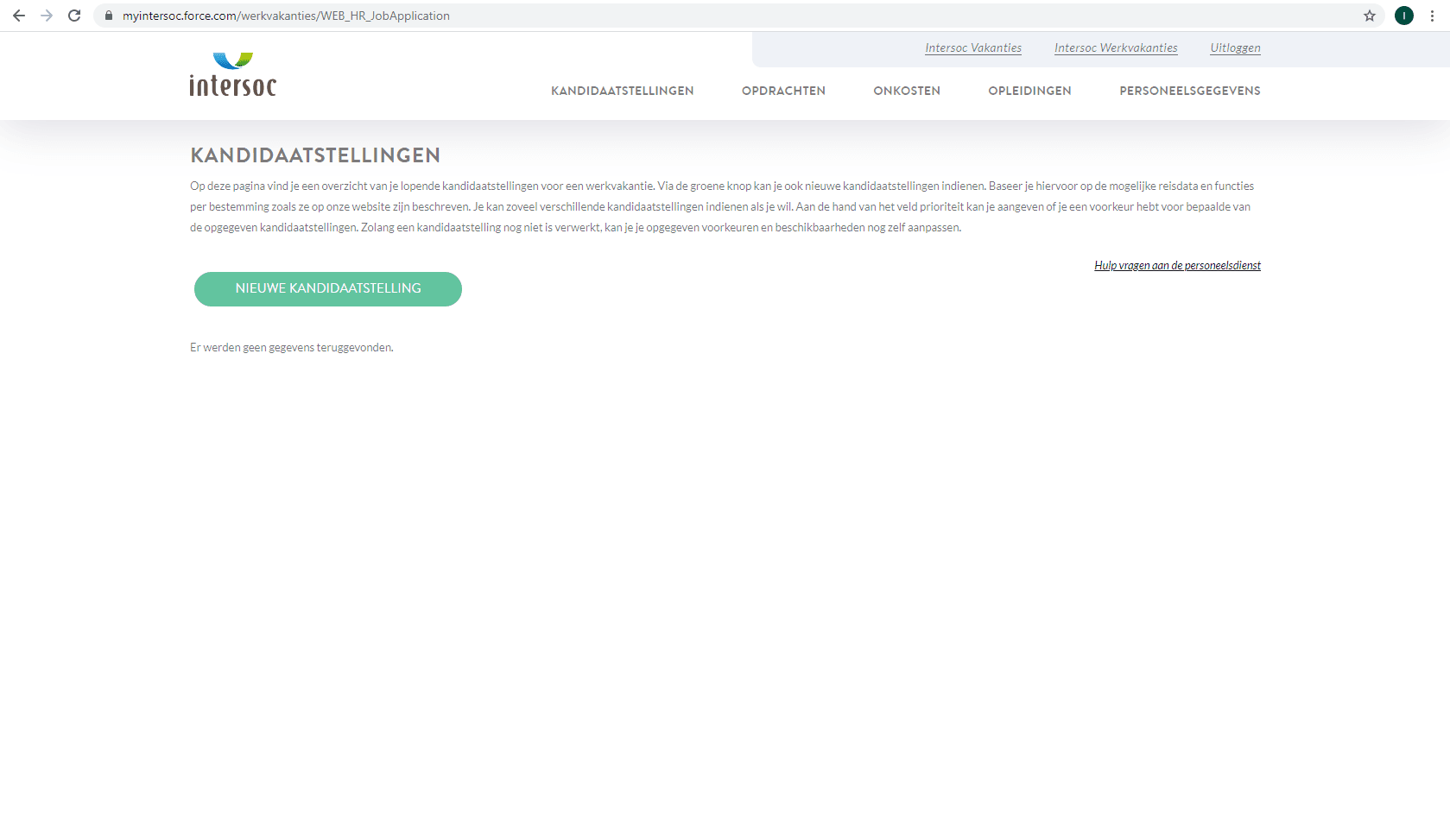This screenshot has height=840, width=1450.
Task: Click the browser forward arrow
Action: (x=47, y=16)
